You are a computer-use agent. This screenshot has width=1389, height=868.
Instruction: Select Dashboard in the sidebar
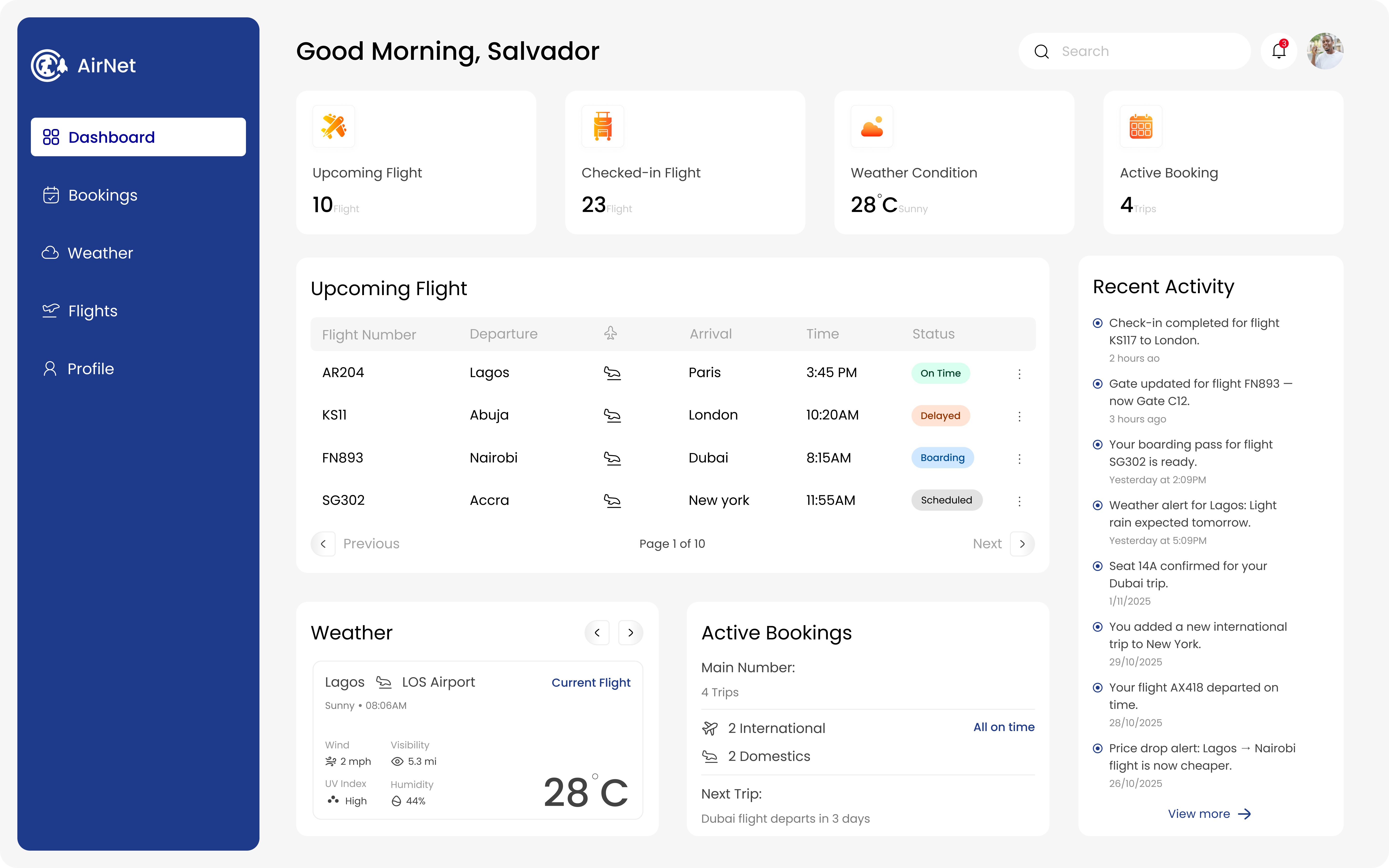click(x=111, y=137)
